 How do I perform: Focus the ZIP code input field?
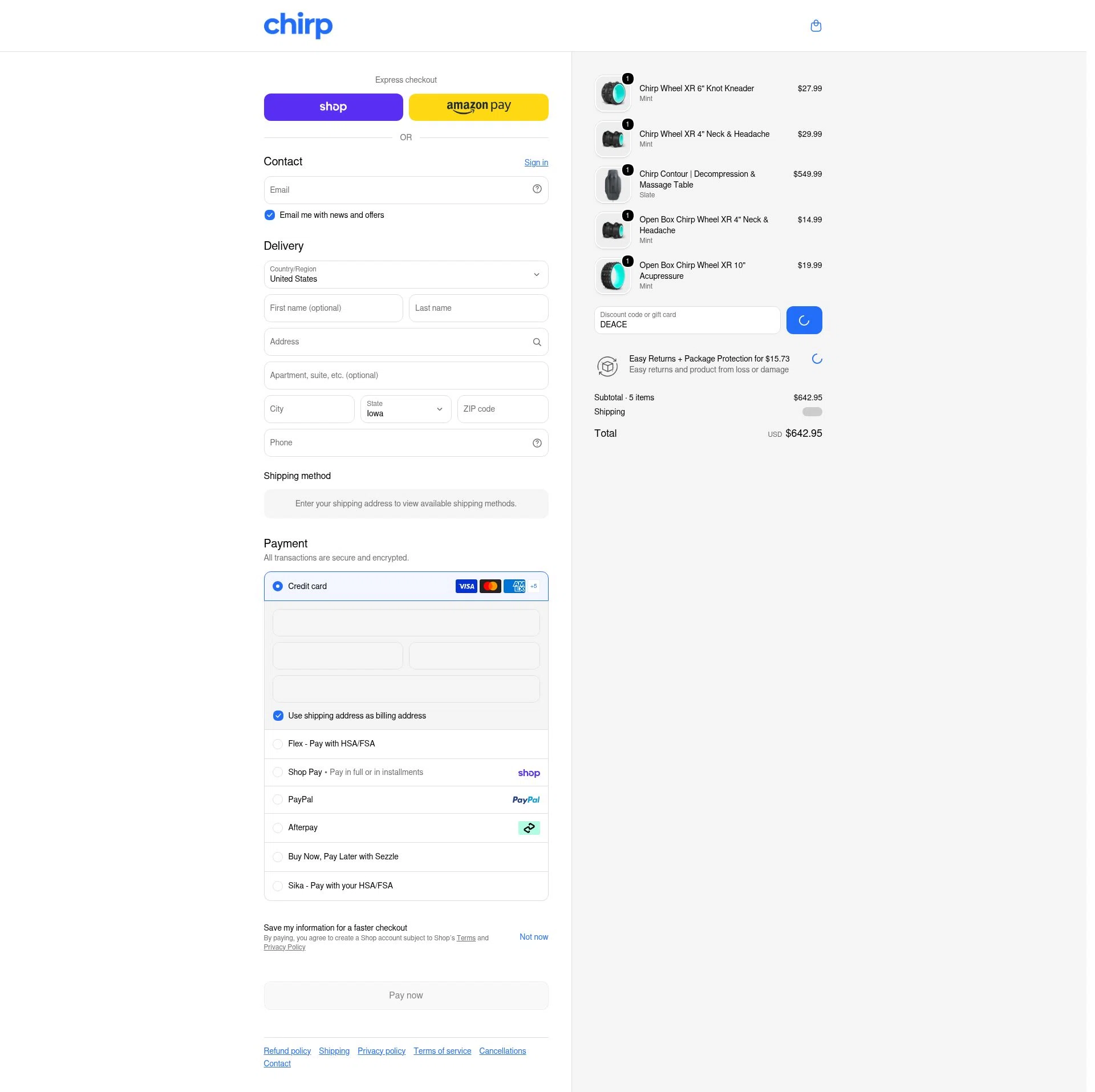[x=502, y=409]
